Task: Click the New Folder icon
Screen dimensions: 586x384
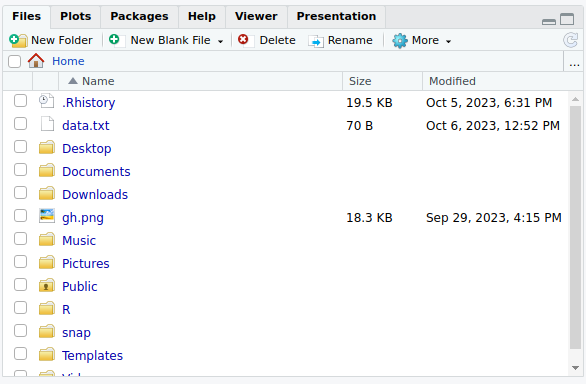Action: coord(18,40)
